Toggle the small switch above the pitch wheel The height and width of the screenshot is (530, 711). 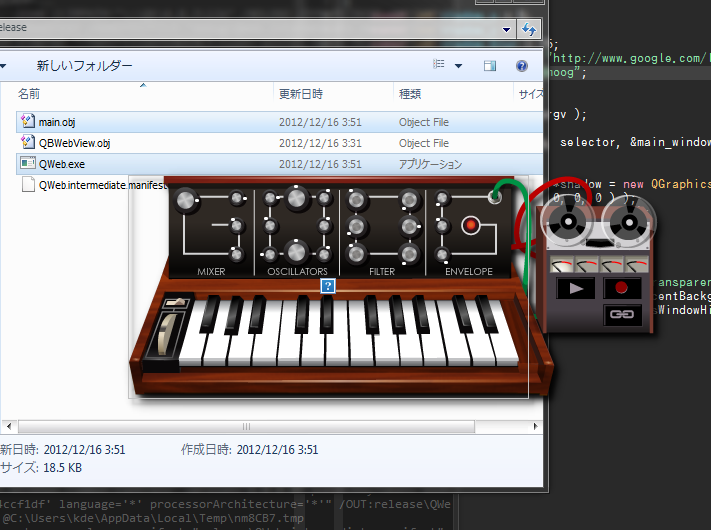point(177,302)
